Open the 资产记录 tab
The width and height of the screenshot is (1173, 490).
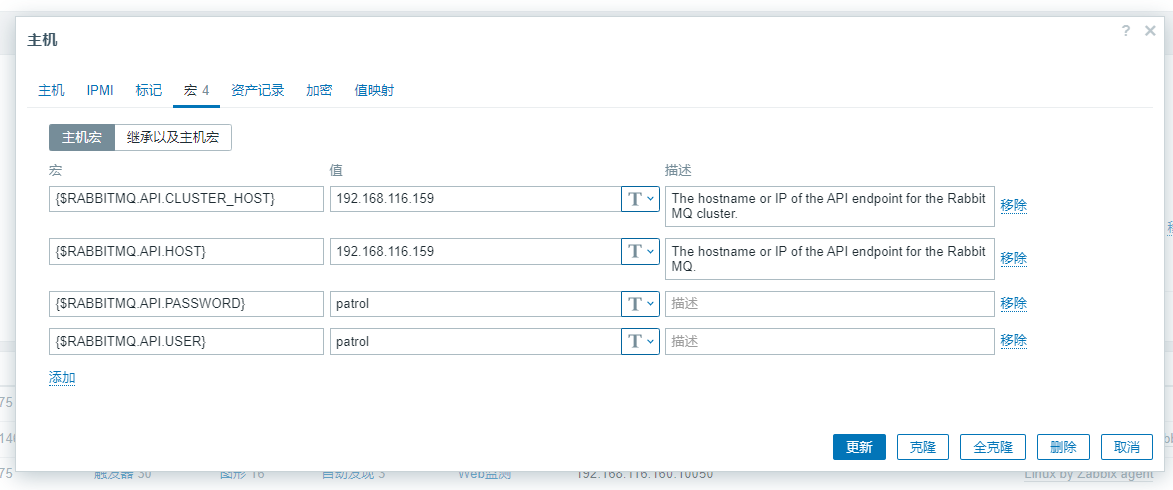pos(257,91)
